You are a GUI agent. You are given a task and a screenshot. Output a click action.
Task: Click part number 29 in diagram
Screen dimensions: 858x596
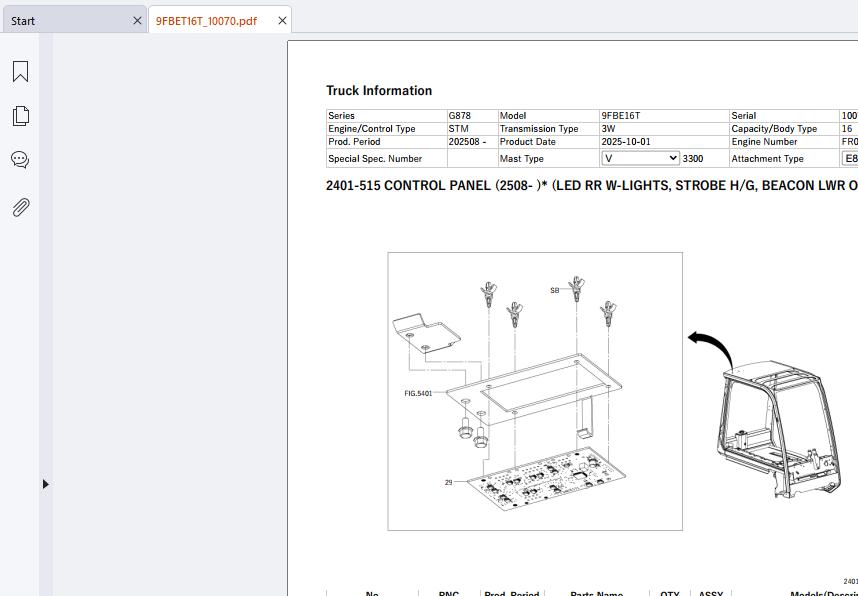[449, 482]
